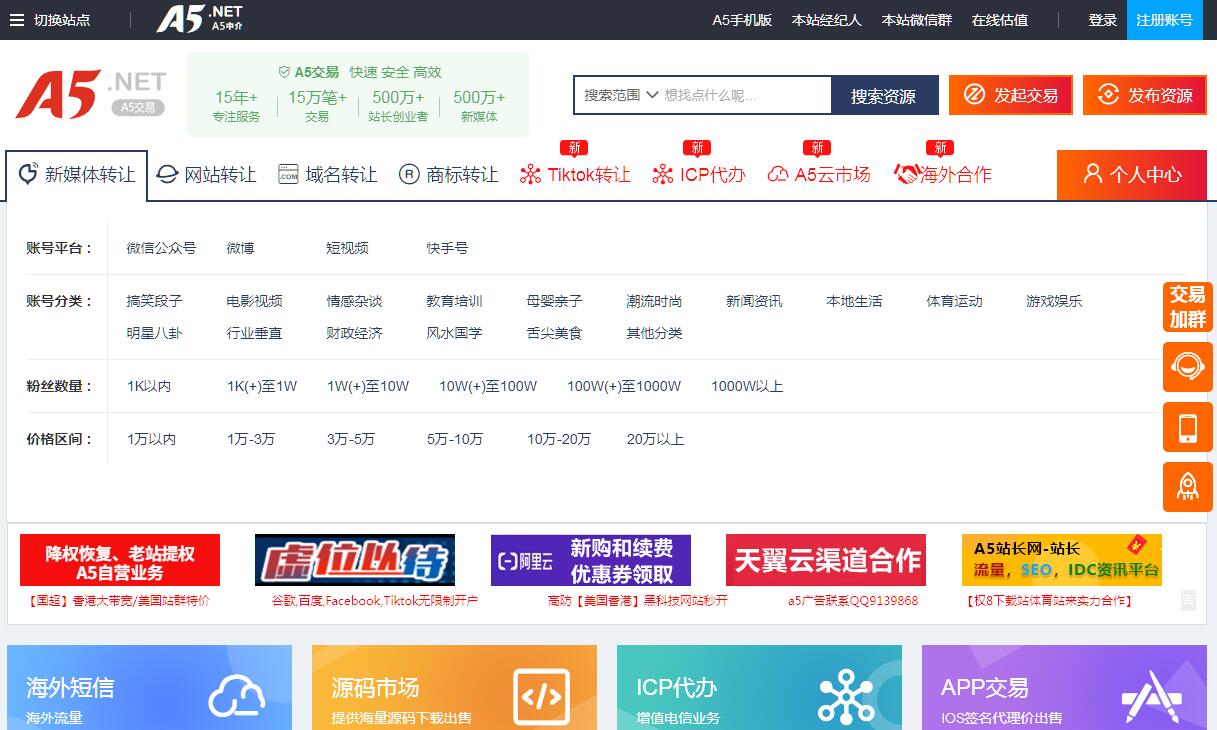Open the 天翼云渠道合作 banner ad
This screenshot has height=730, width=1217.
tap(825, 560)
